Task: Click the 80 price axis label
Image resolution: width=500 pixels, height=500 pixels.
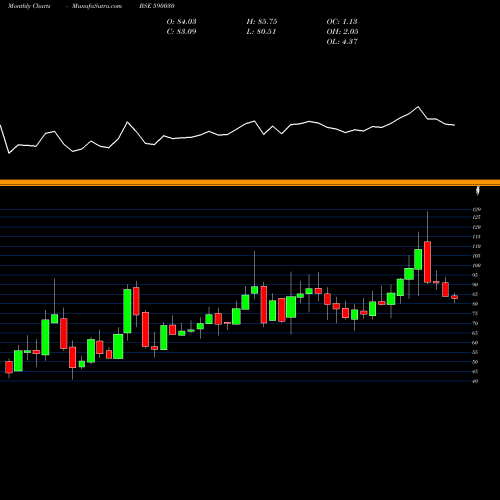Action: click(476, 304)
